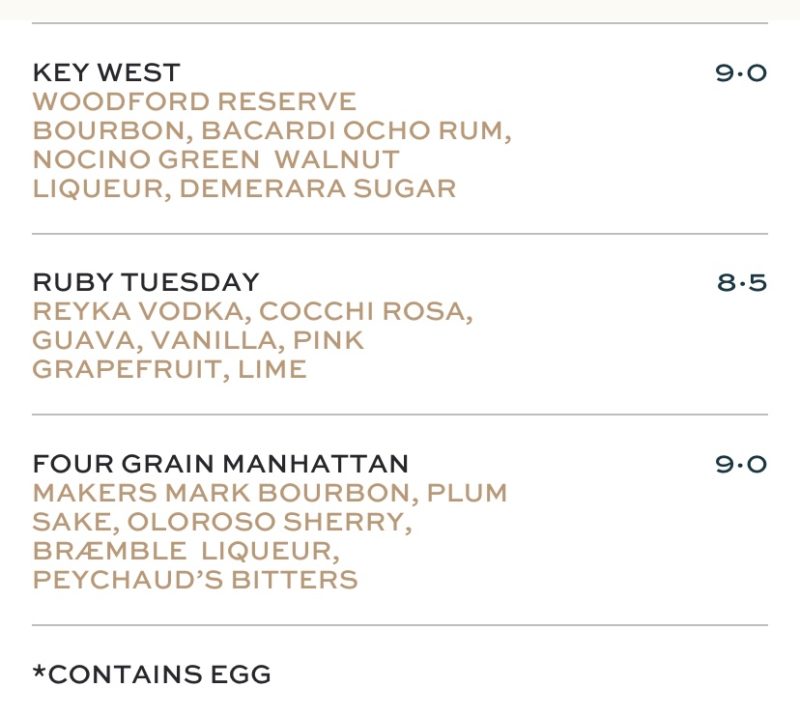Click the 8.5 price for Ruby Tuesday
The image size is (800, 716).
click(x=741, y=282)
